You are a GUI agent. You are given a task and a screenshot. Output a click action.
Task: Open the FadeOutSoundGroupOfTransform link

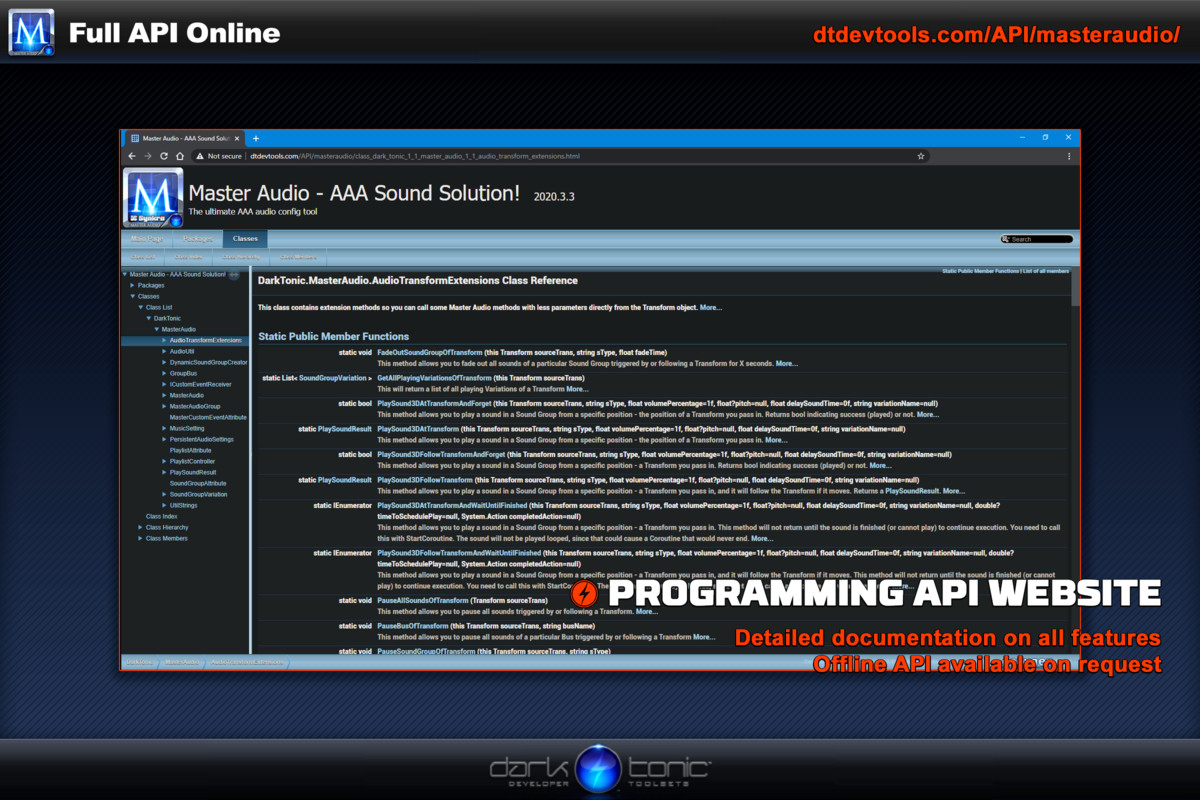click(429, 353)
